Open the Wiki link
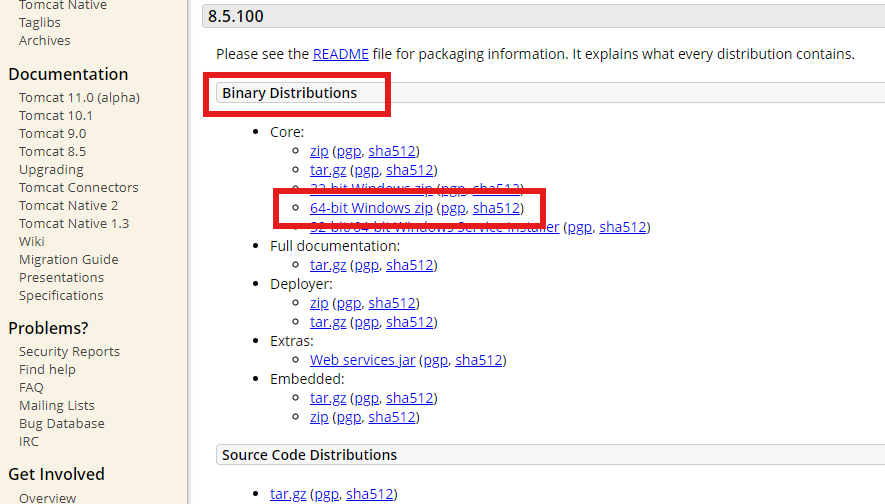Screen dimensions: 885x504 click(x=32, y=242)
